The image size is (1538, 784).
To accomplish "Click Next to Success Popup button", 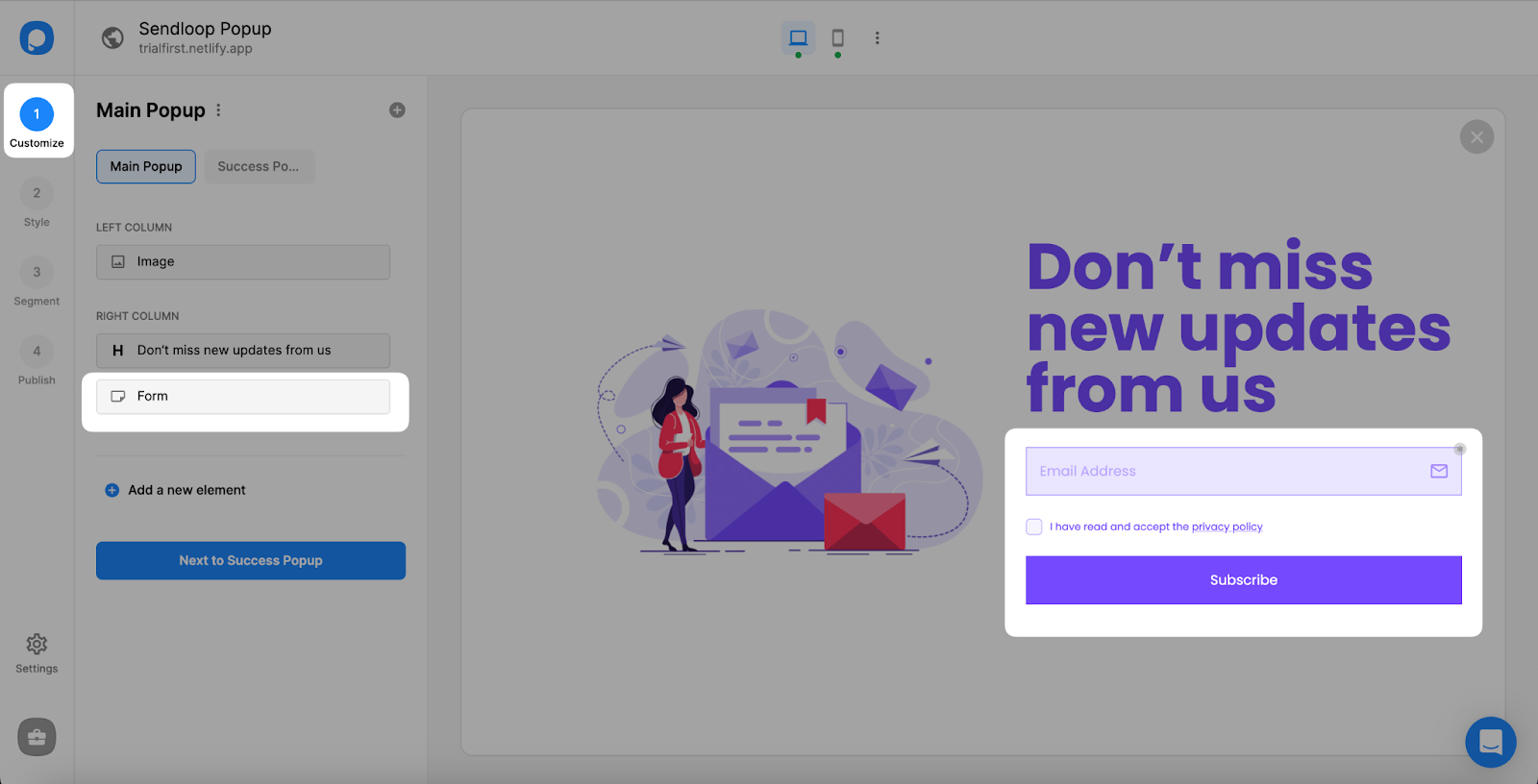I will 251,560.
